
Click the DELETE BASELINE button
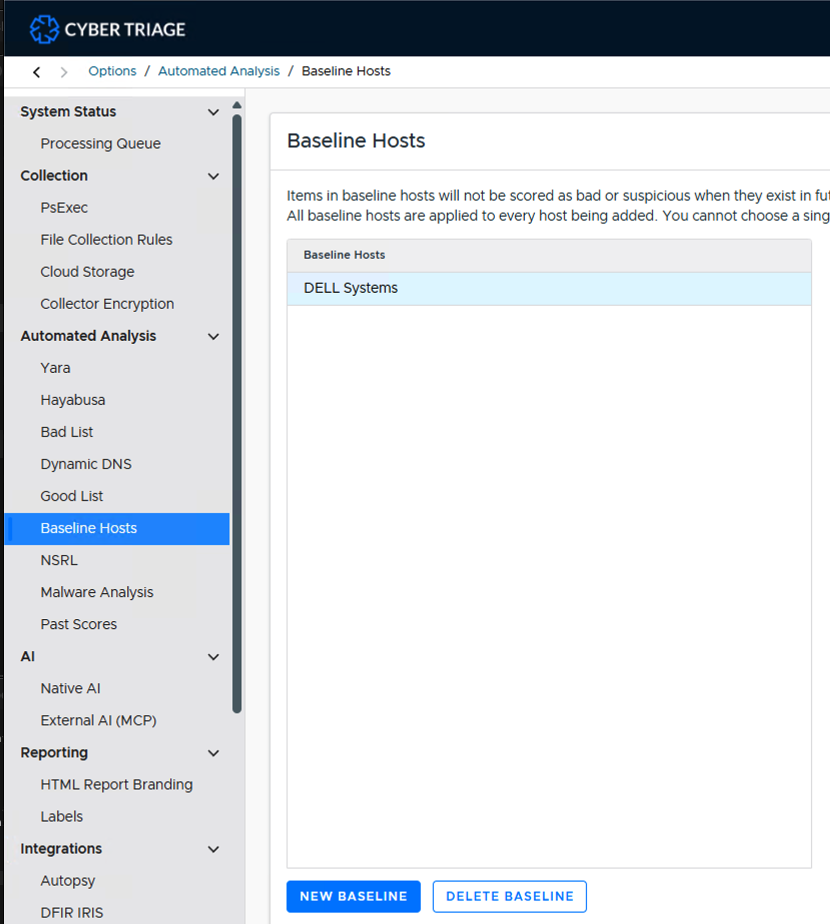point(509,896)
